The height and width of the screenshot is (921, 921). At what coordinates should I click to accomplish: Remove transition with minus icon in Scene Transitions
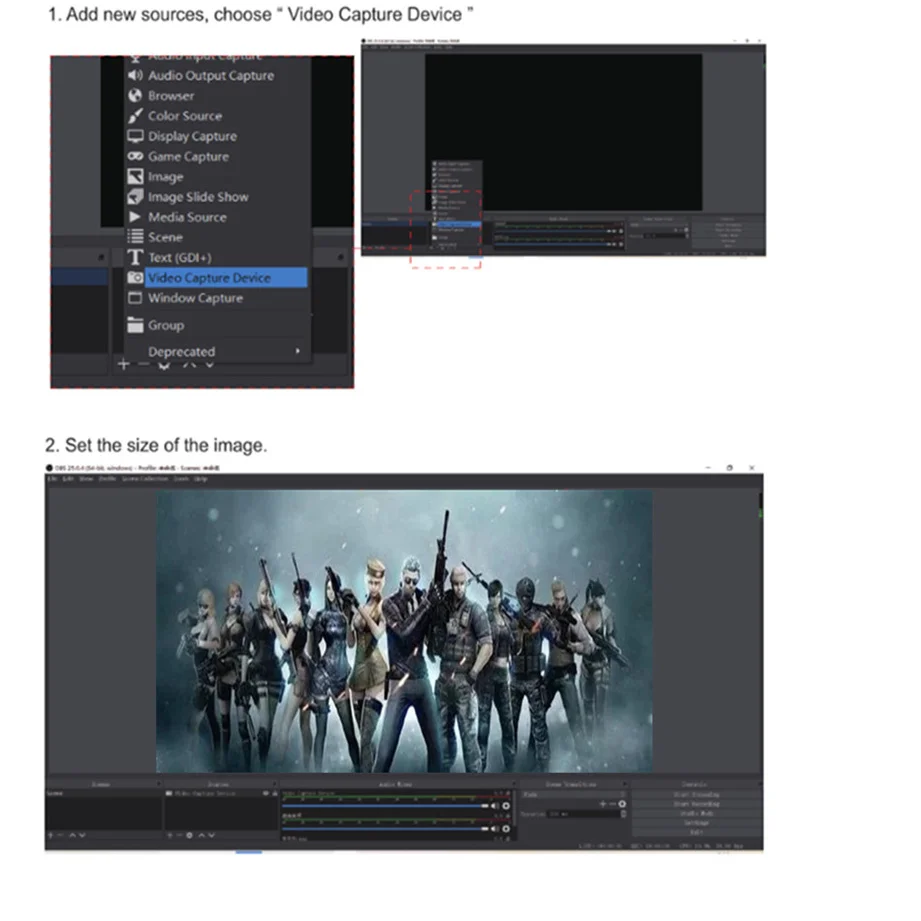pos(613,804)
